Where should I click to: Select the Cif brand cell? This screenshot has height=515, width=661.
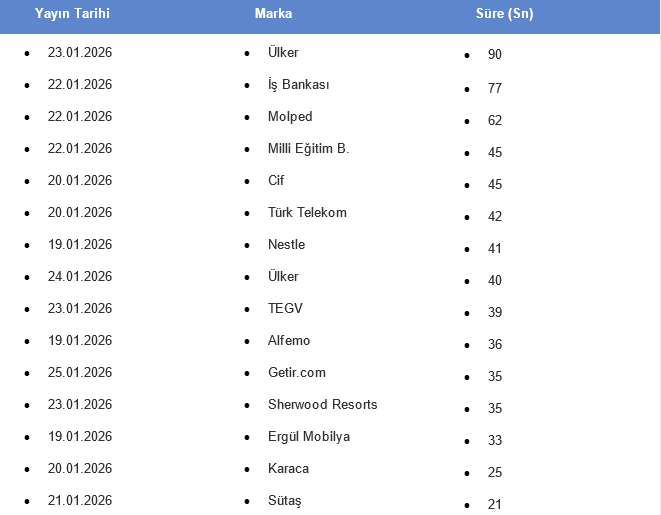pyautogui.click(x=276, y=181)
